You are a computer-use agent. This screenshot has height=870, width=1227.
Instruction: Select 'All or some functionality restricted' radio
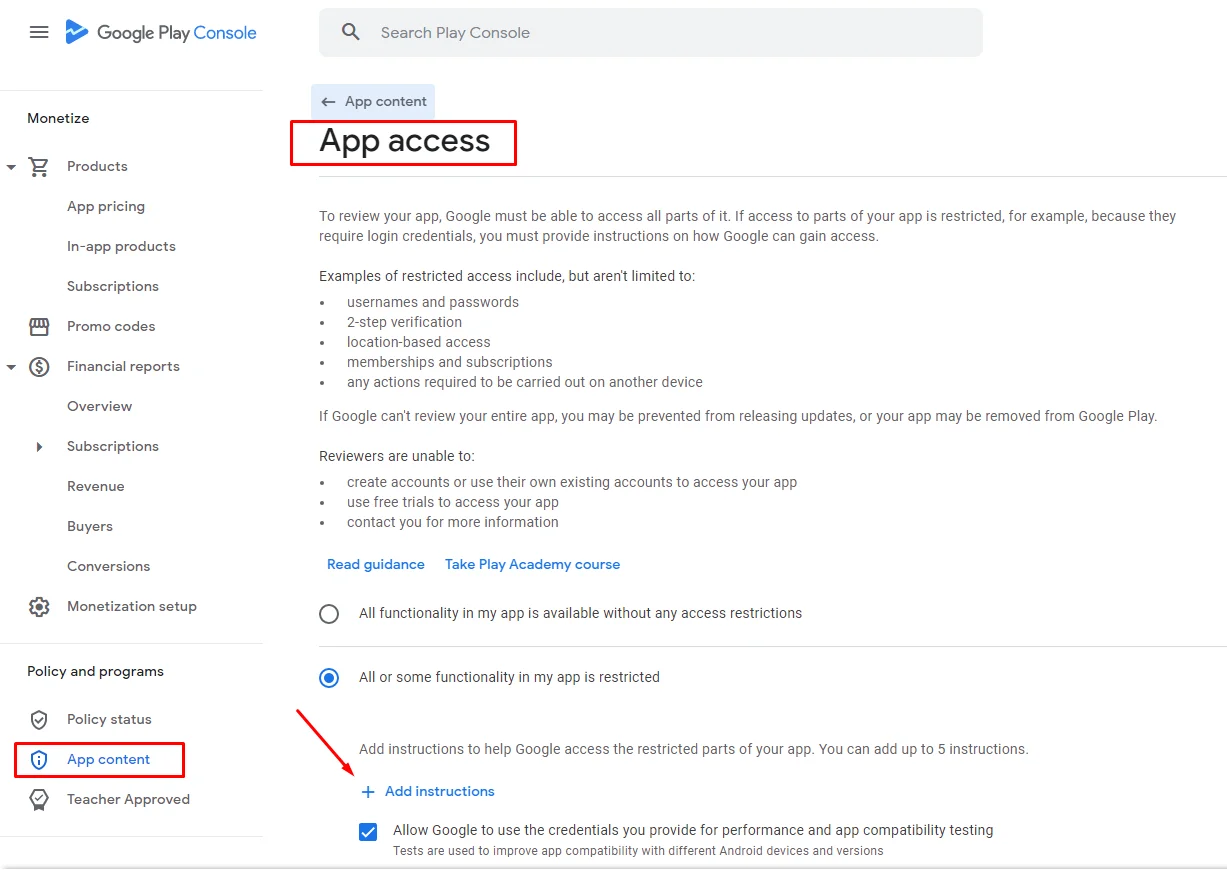[329, 677]
